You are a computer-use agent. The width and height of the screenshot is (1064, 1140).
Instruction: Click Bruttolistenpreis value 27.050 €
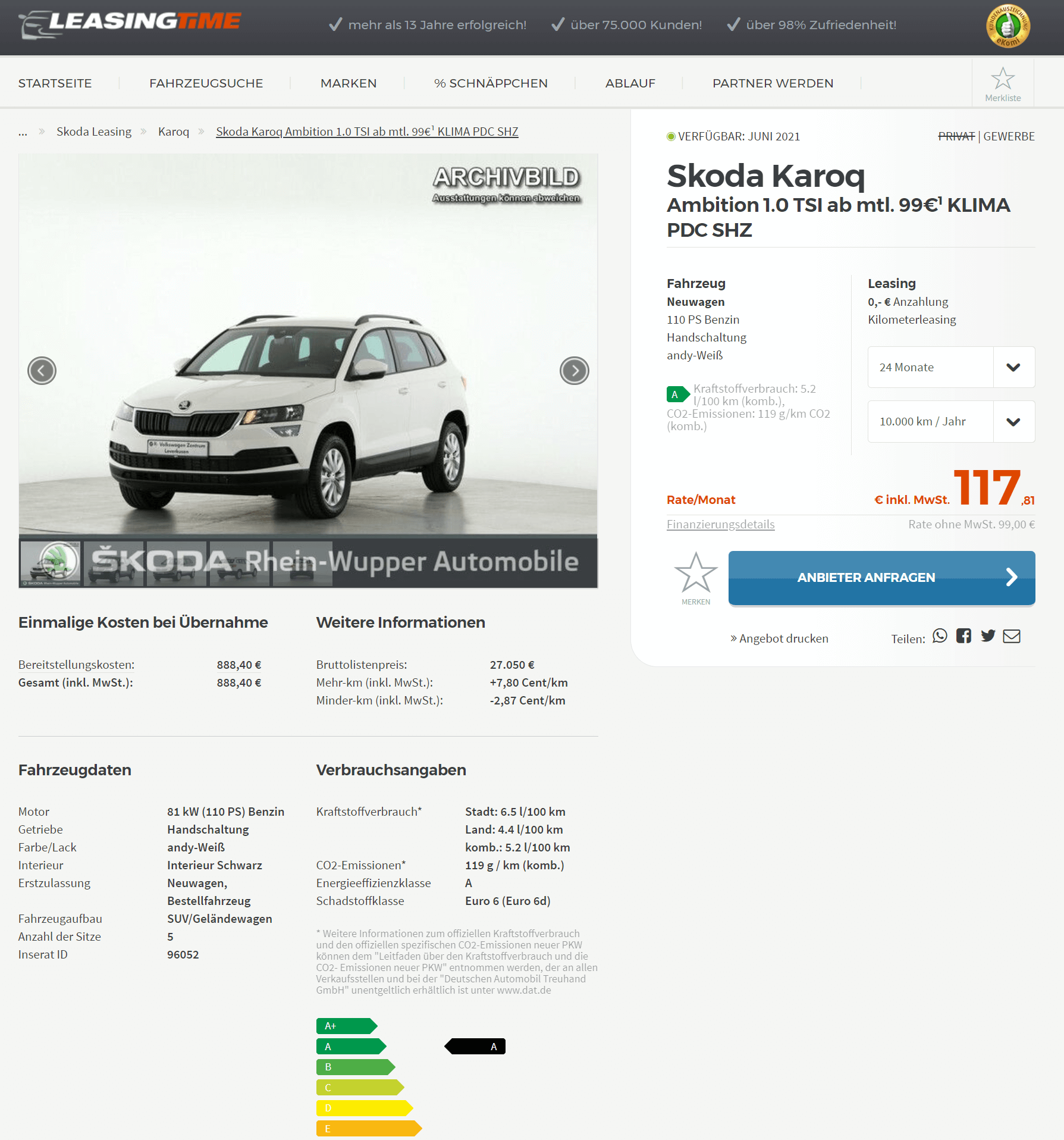pos(512,665)
